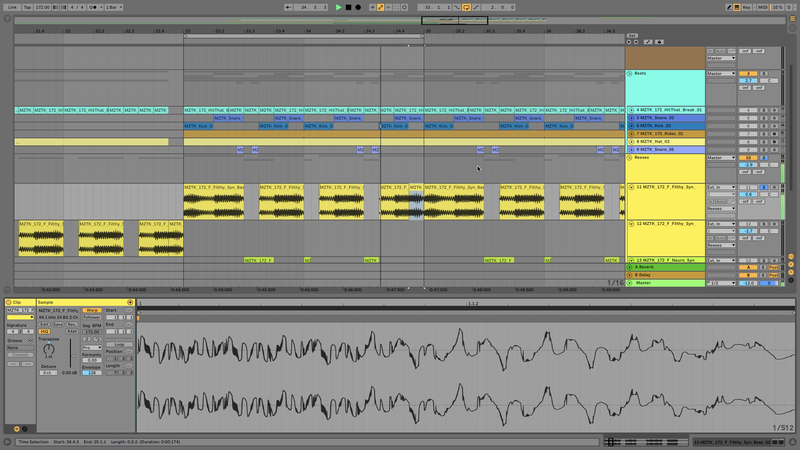Toggle Punch-in switch icon
Viewport: 800px width, 450px height.
457,7
